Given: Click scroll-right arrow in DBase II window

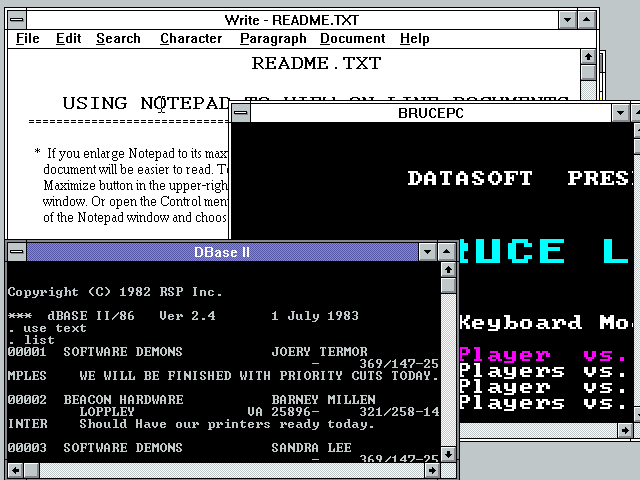Looking at the screenshot, I should pyautogui.click(x=432, y=470).
